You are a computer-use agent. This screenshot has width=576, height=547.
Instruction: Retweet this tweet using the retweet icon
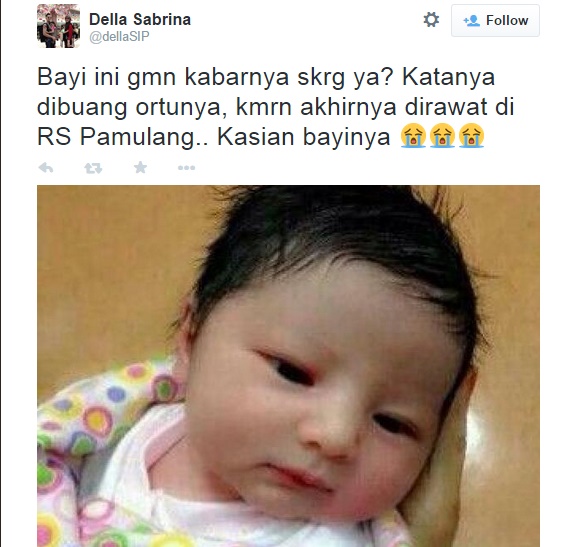[93, 168]
